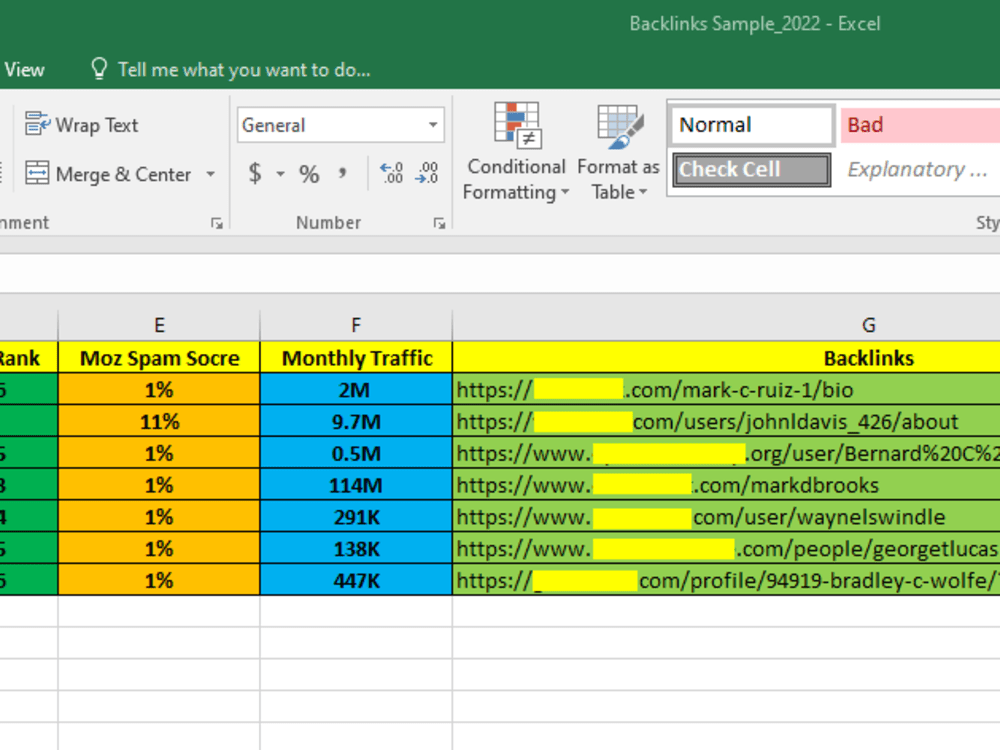
Task: Click the Merge & Center icon
Action: coord(37,173)
